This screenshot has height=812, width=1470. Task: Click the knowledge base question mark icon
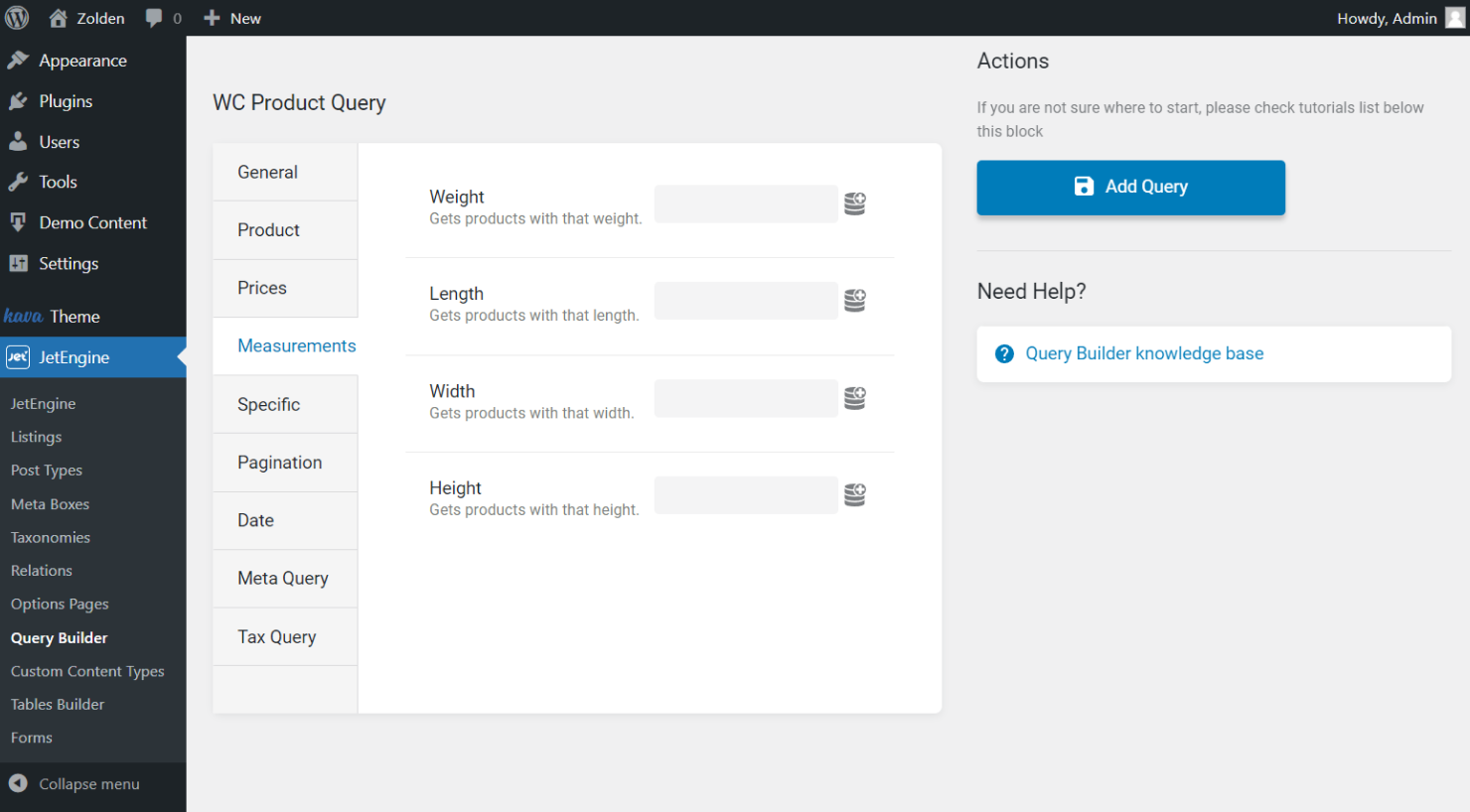coord(1004,354)
